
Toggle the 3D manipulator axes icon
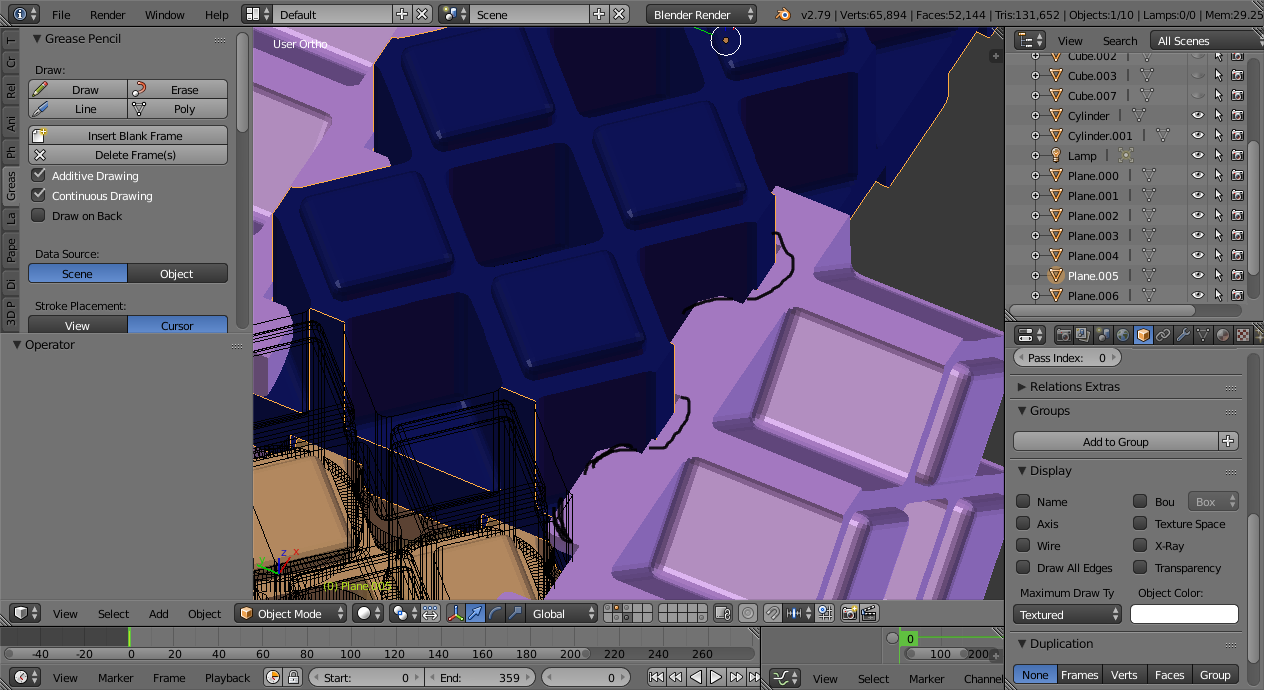pos(456,614)
